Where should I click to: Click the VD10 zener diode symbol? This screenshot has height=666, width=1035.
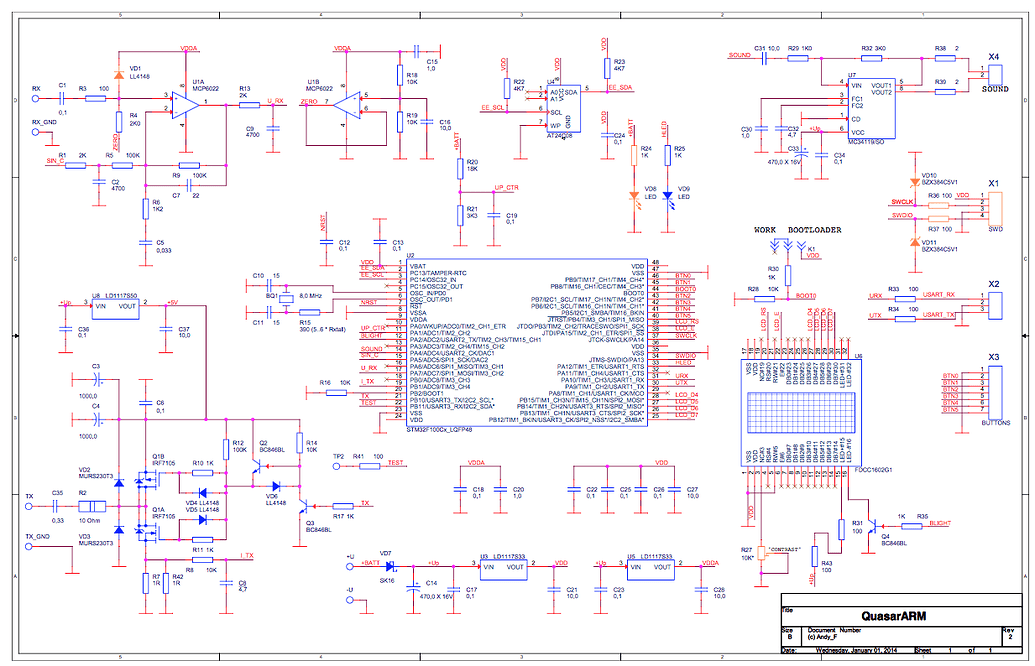click(914, 182)
